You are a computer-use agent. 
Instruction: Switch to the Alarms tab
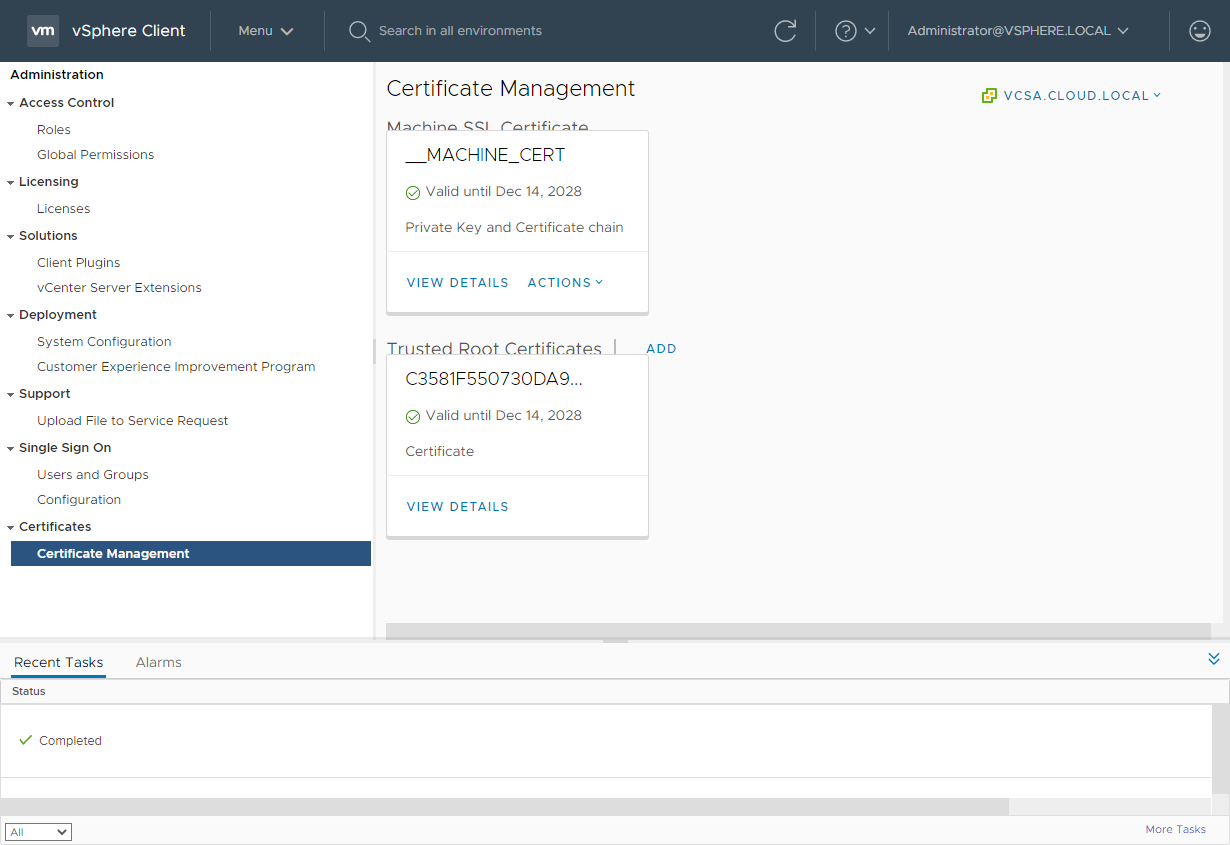tap(159, 662)
